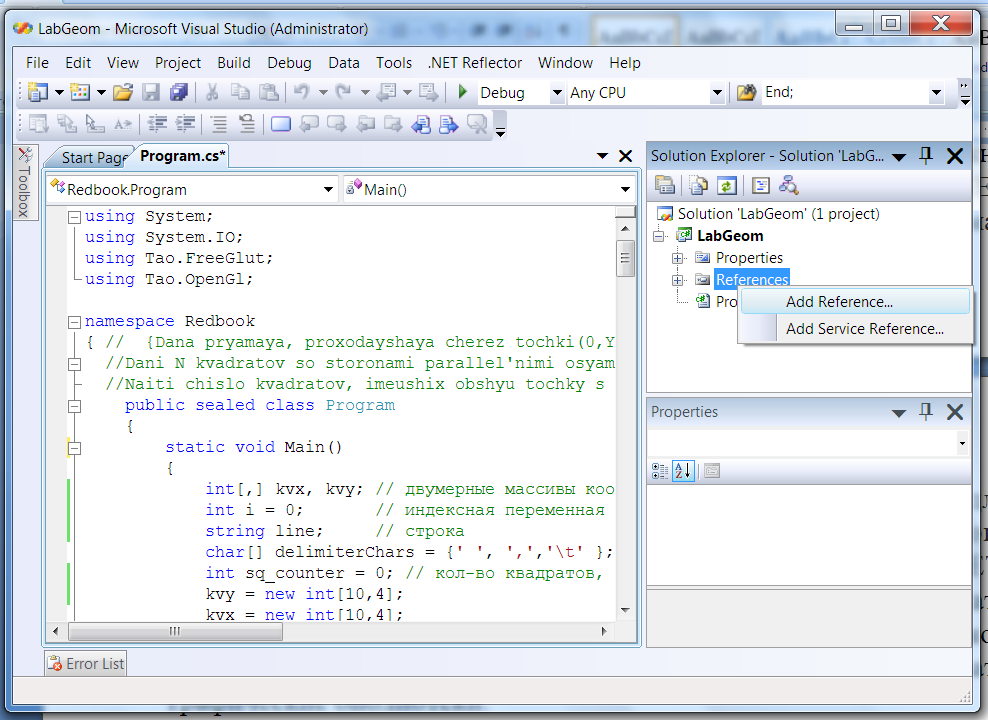Choose Add Service Reference... from context menu
988x720 pixels.
point(855,329)
